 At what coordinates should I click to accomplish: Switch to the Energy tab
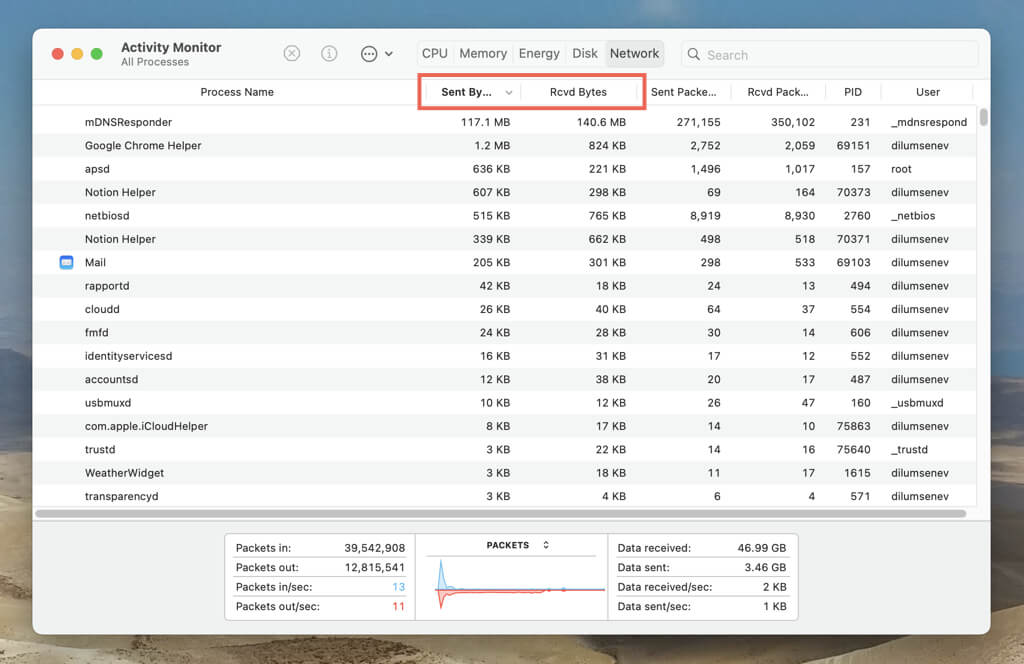539,54
